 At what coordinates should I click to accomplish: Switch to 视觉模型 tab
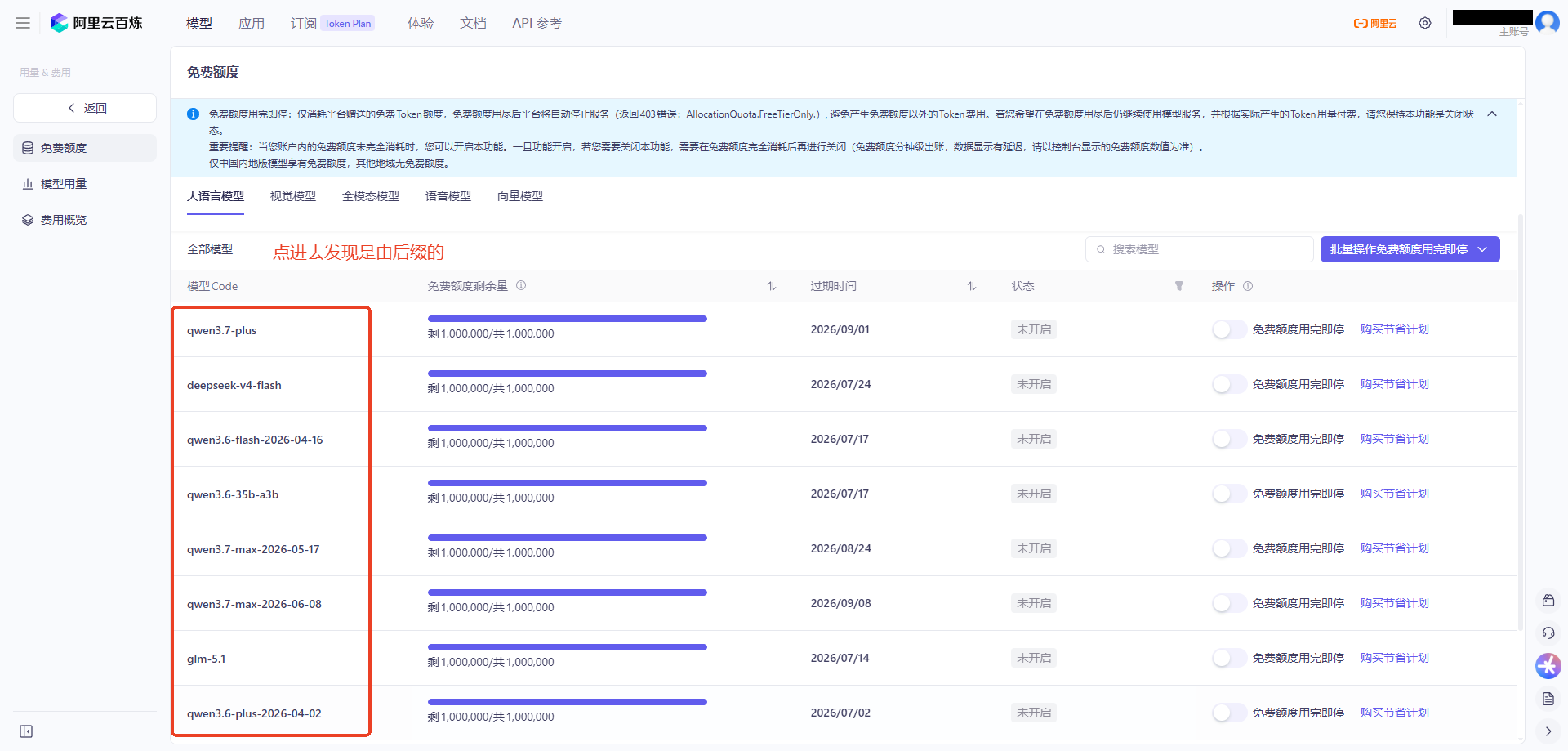tap(293, 196)
